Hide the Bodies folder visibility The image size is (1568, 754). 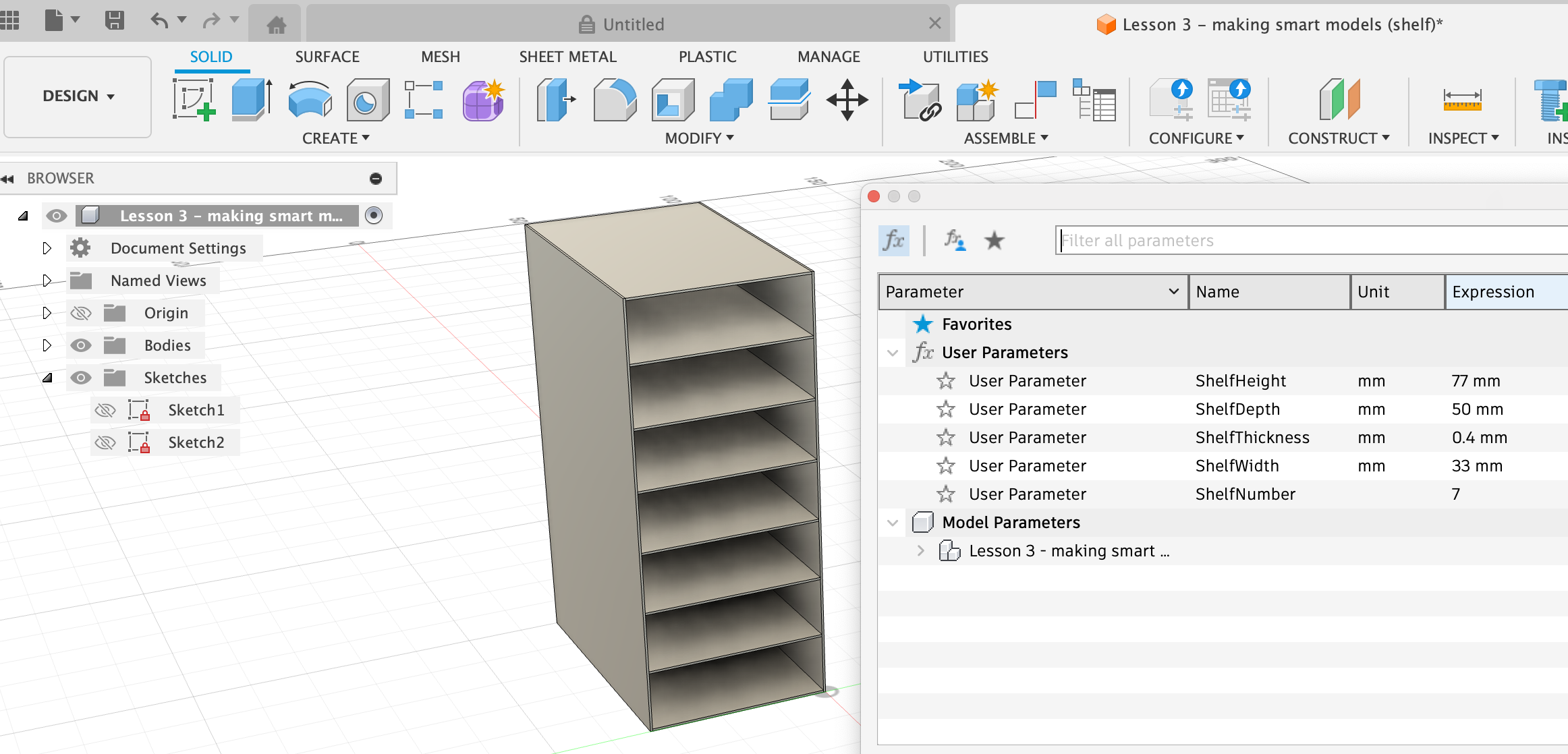click(x=81, y=345)
